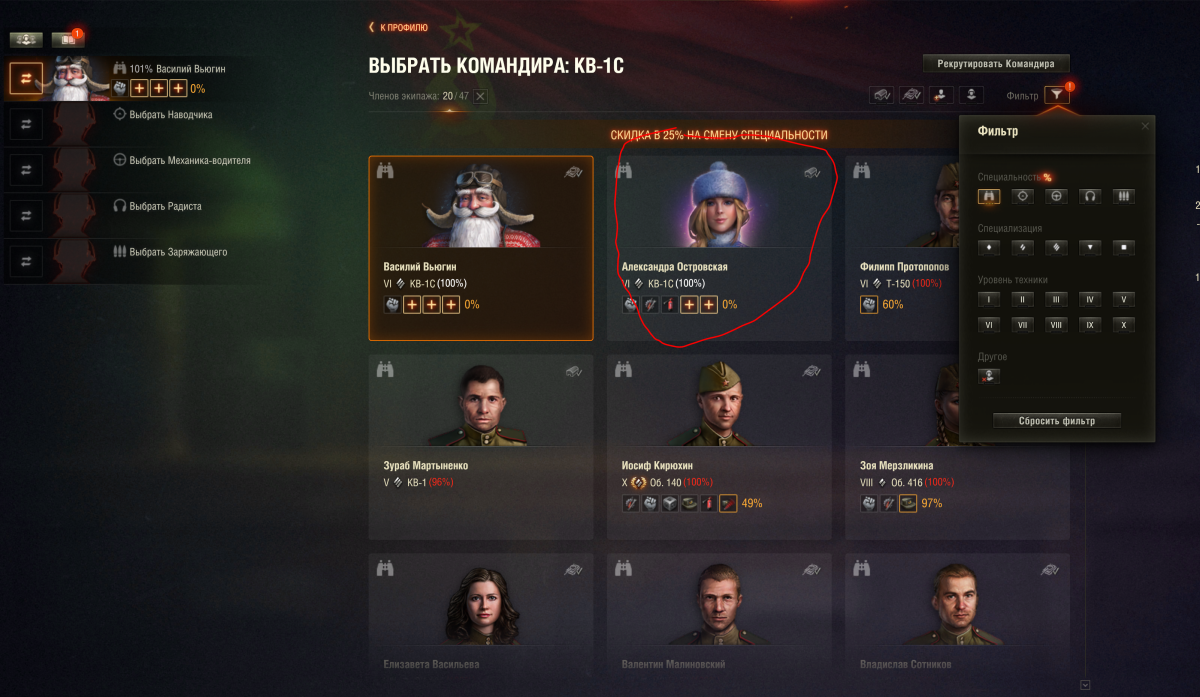
Task: Clear the crew count filter with the X icon
Action: [480, 96]
